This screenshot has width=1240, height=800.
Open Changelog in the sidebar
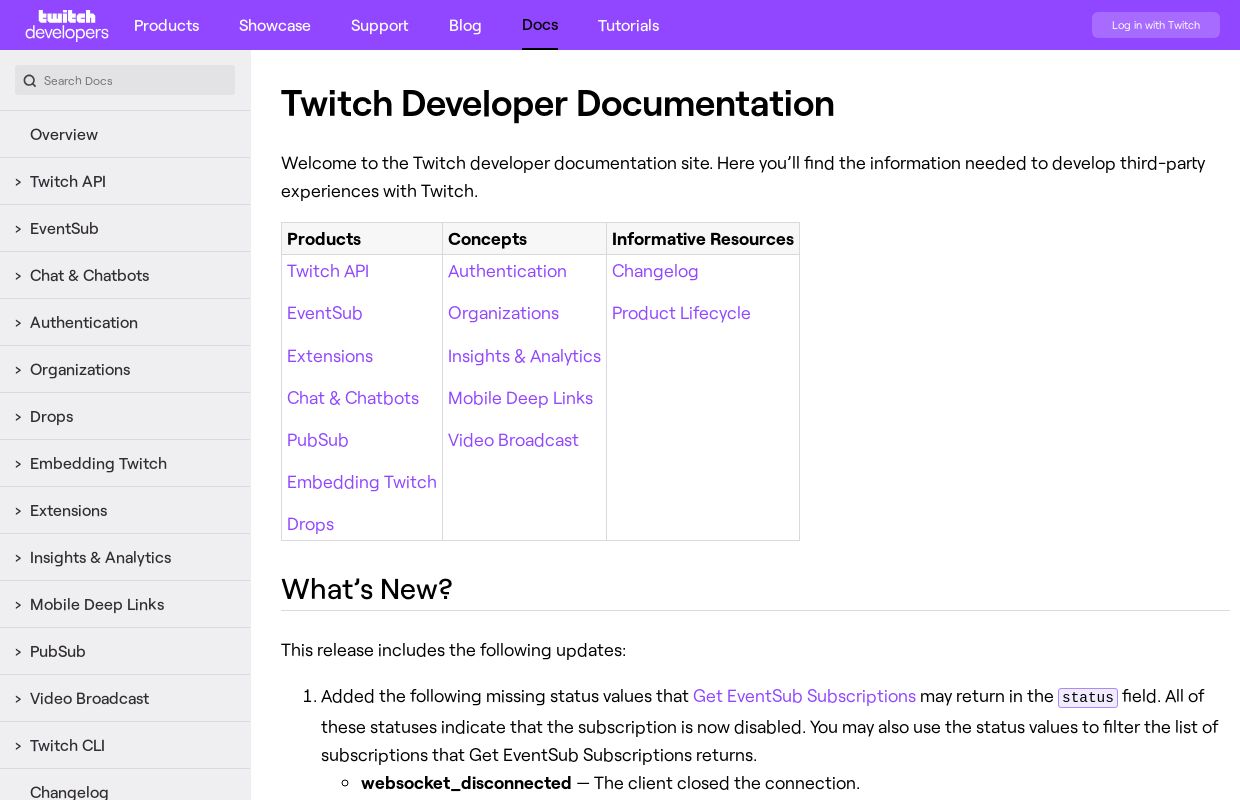point(69,791)
